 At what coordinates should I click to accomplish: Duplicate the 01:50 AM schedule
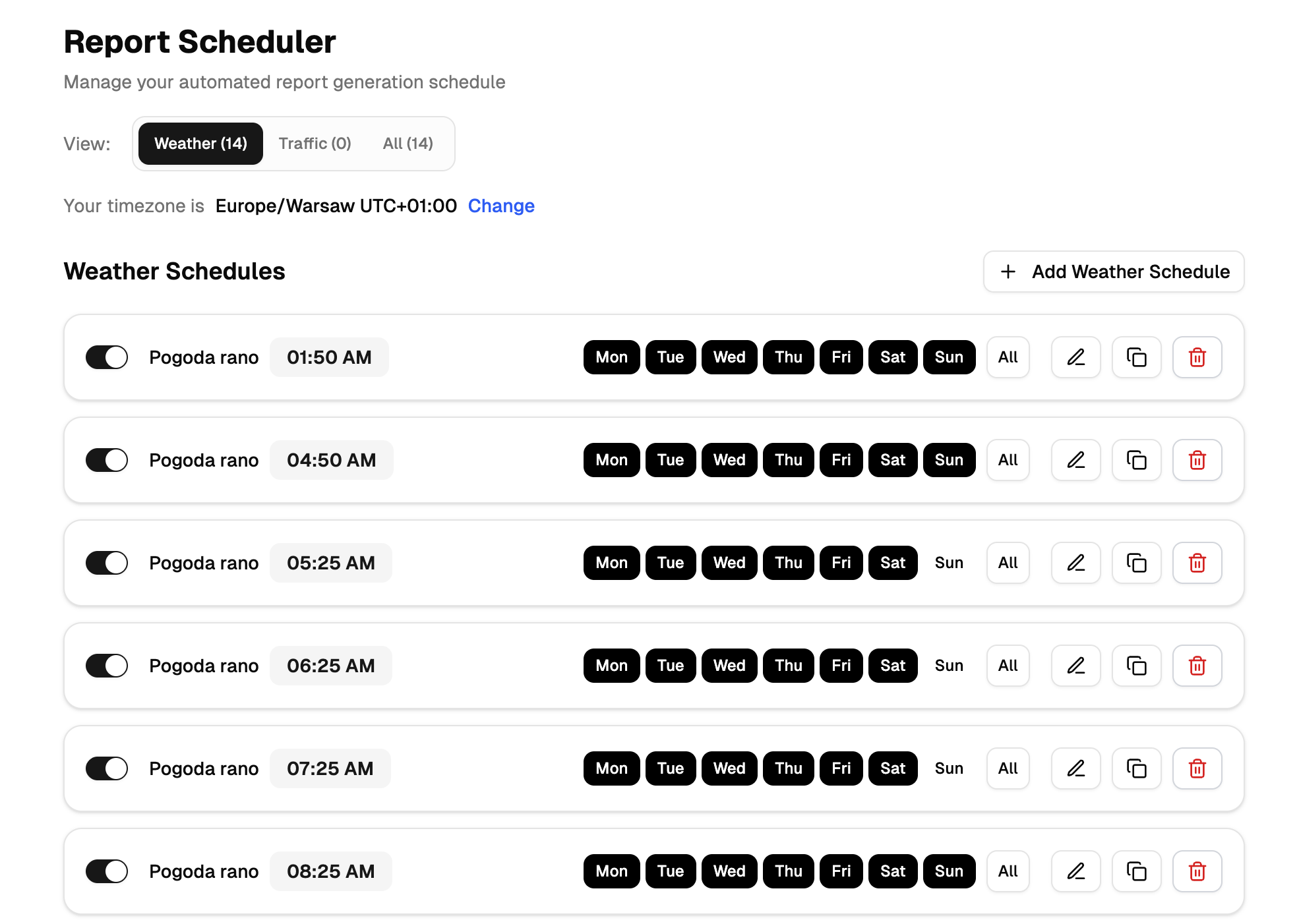point(1136,357)
